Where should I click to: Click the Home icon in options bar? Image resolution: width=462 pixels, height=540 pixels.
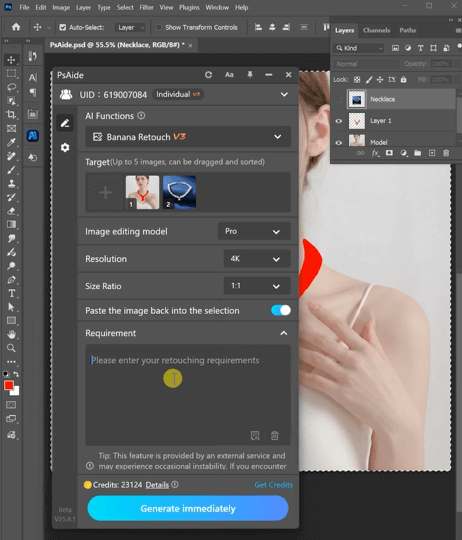click(x=16, y=27)
